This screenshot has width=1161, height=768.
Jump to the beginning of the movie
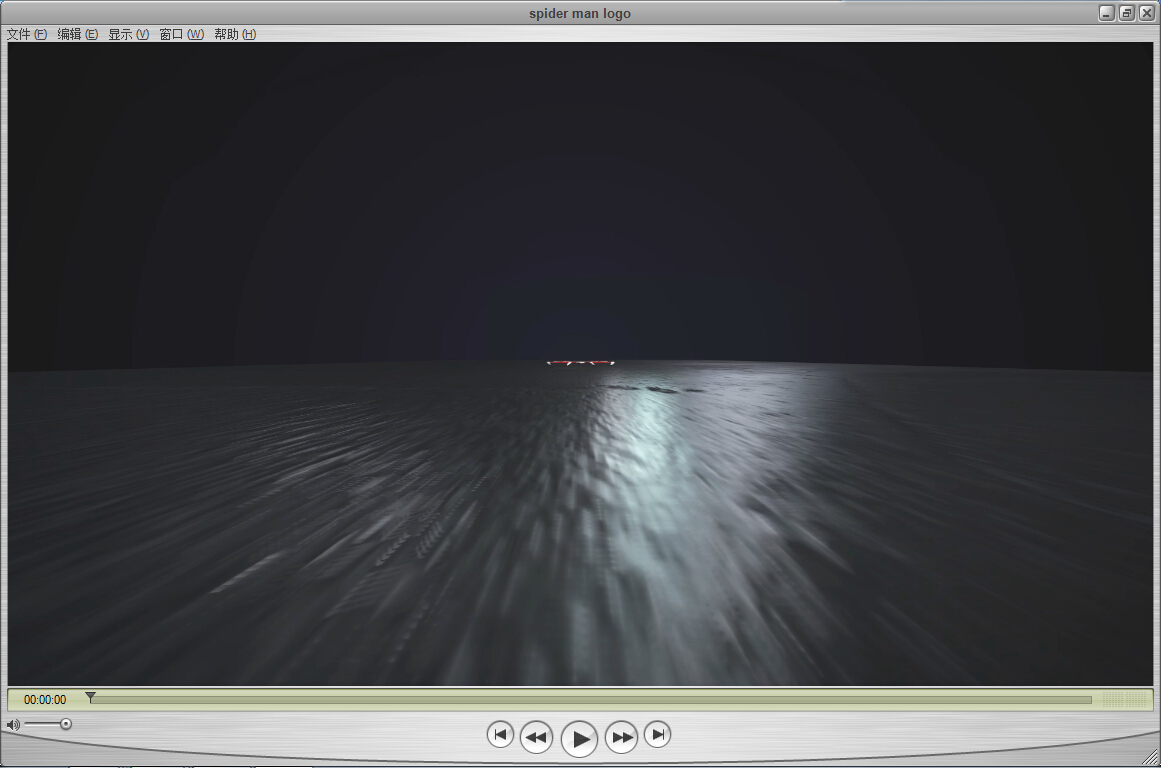500,735
